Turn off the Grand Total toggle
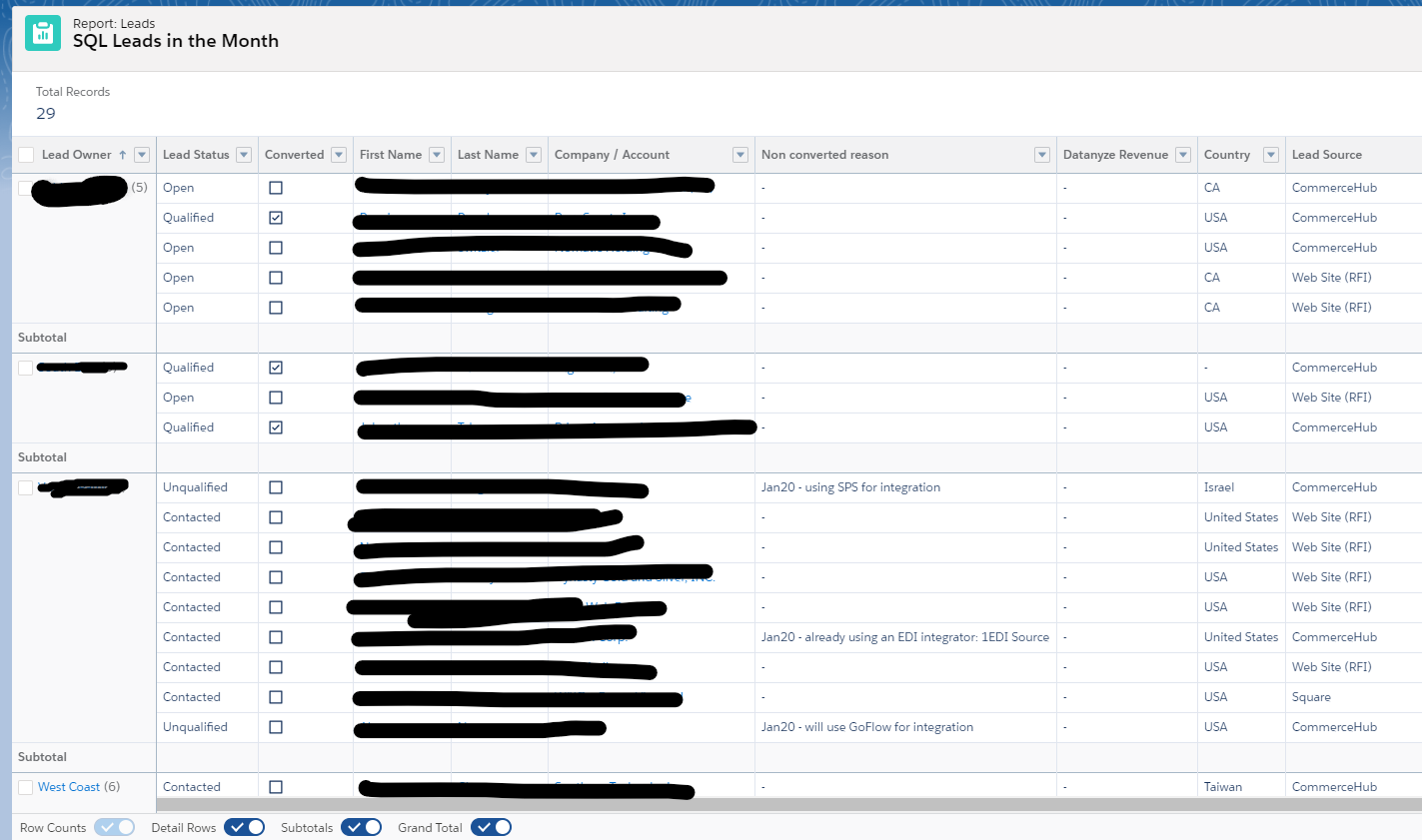The width and height of the screenshot is (1422, 840). click(x=491, y=827)
